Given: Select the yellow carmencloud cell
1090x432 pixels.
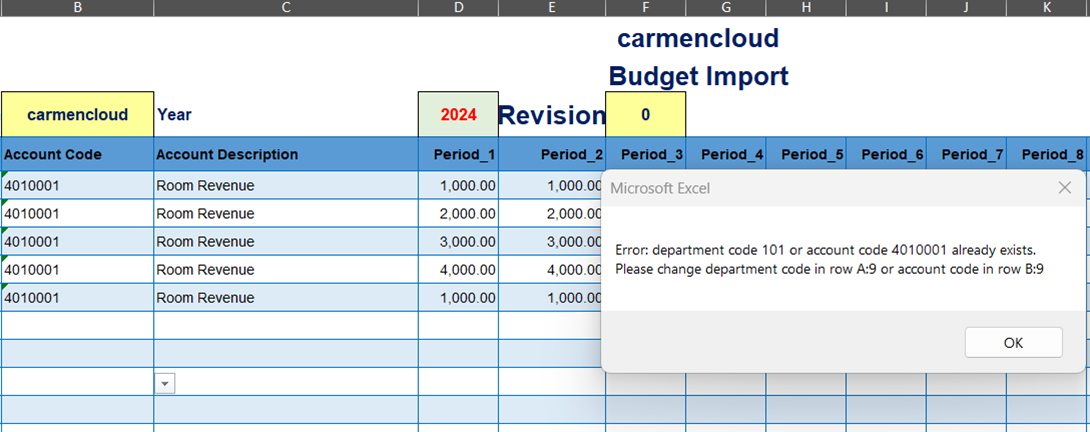Looking at the screenshot, I should 77,115.
